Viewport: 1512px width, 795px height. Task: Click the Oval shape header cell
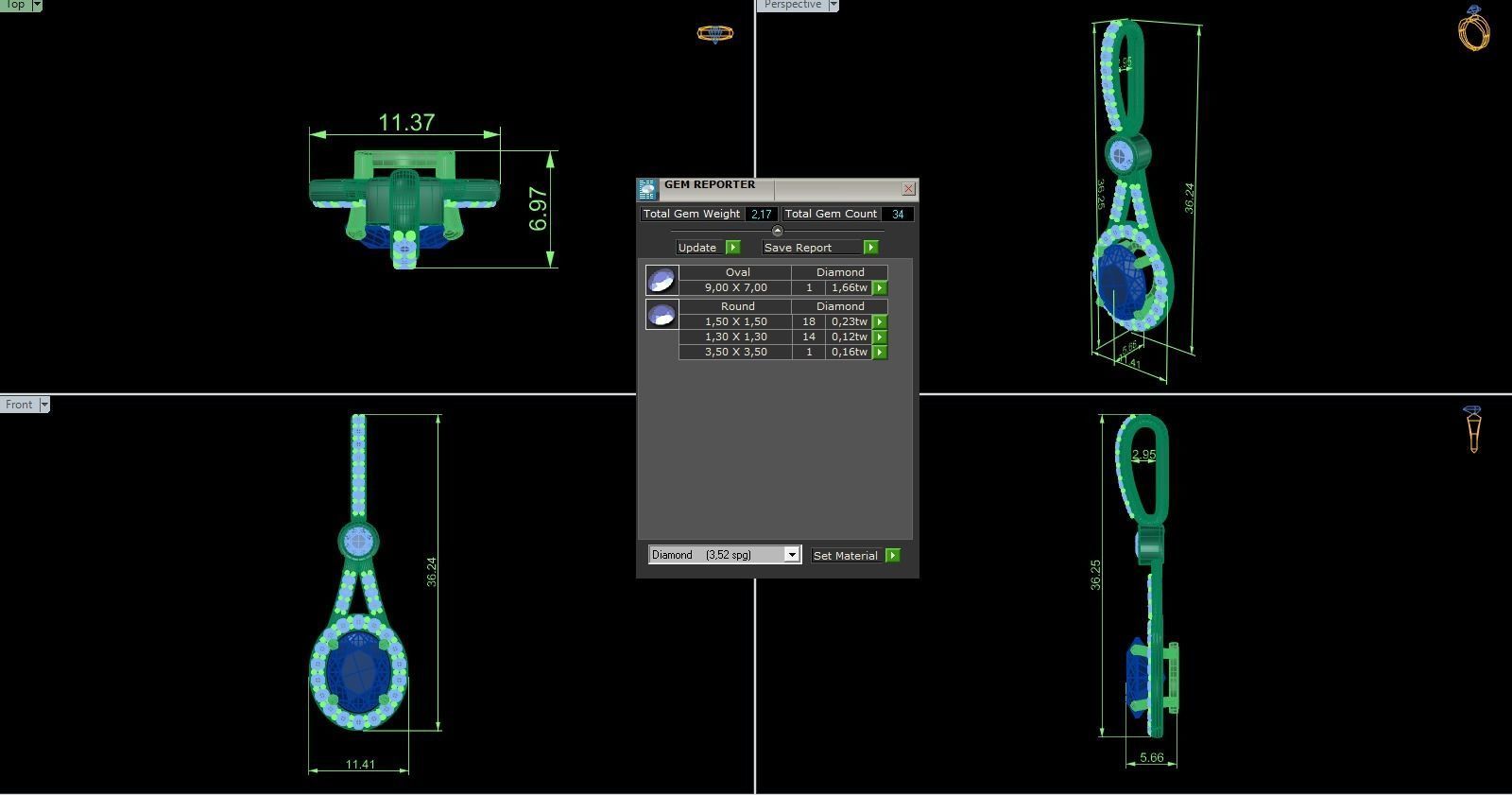(735, 272)
